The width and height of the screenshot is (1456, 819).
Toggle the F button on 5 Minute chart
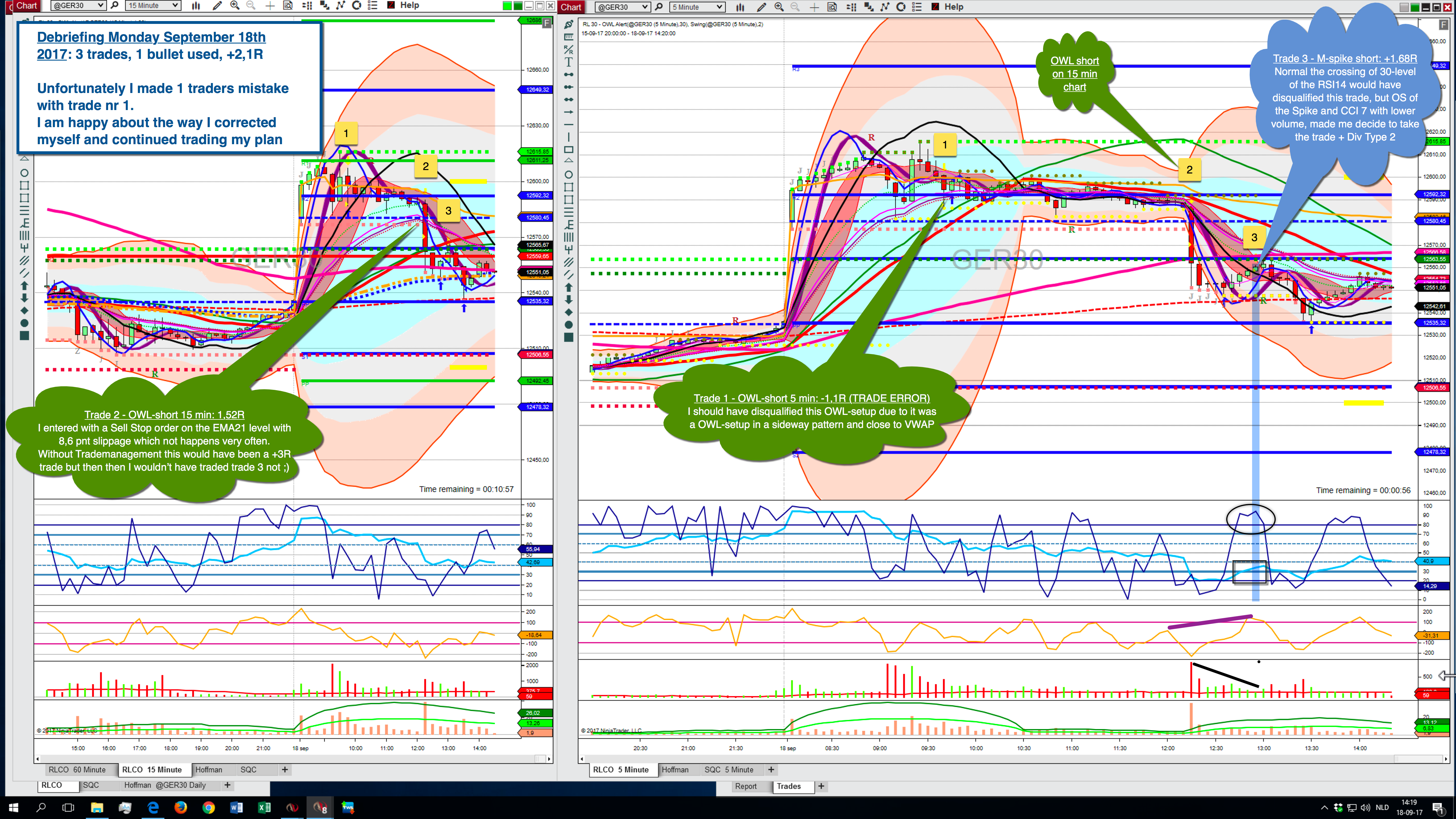1443,25
